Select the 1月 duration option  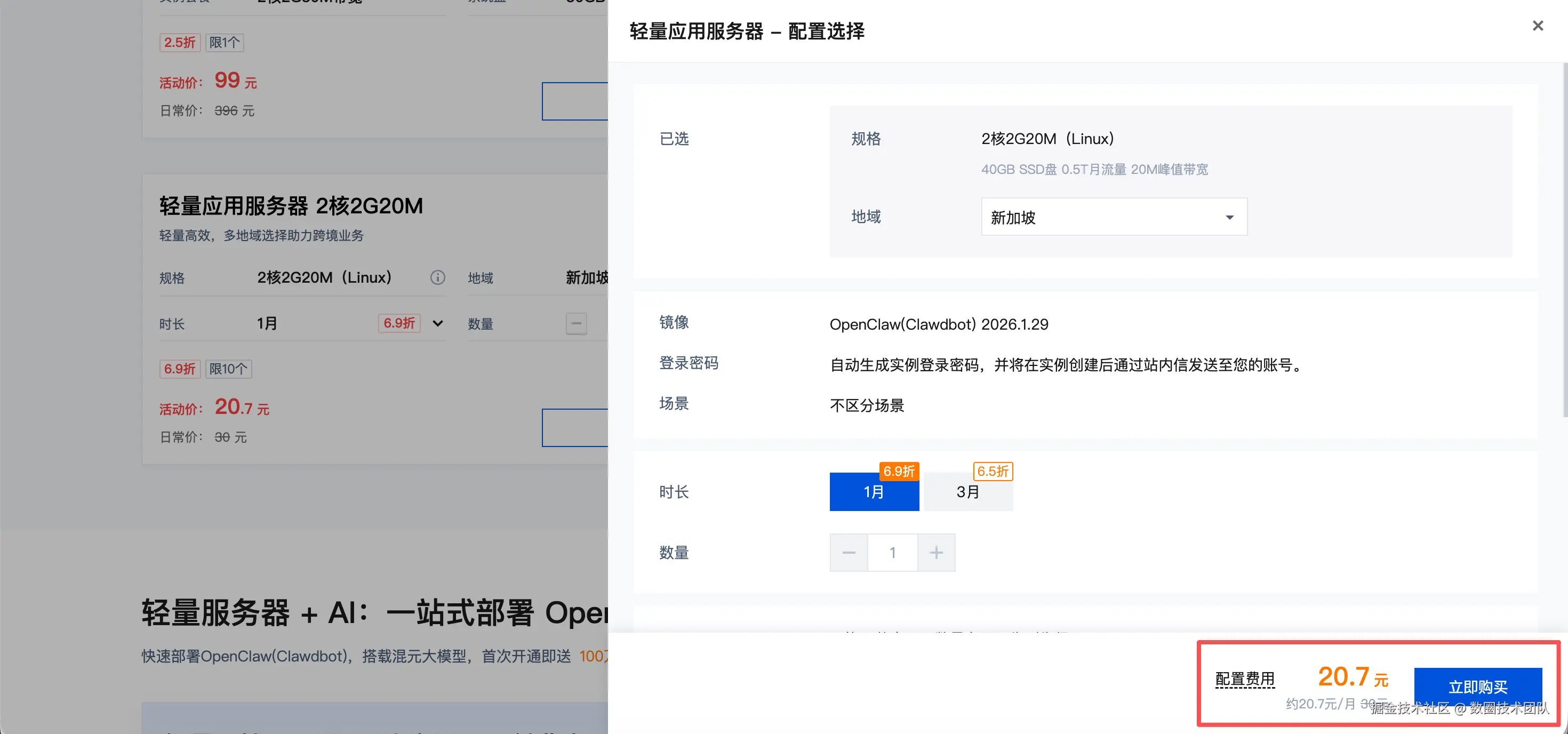(x=874, y=492)
